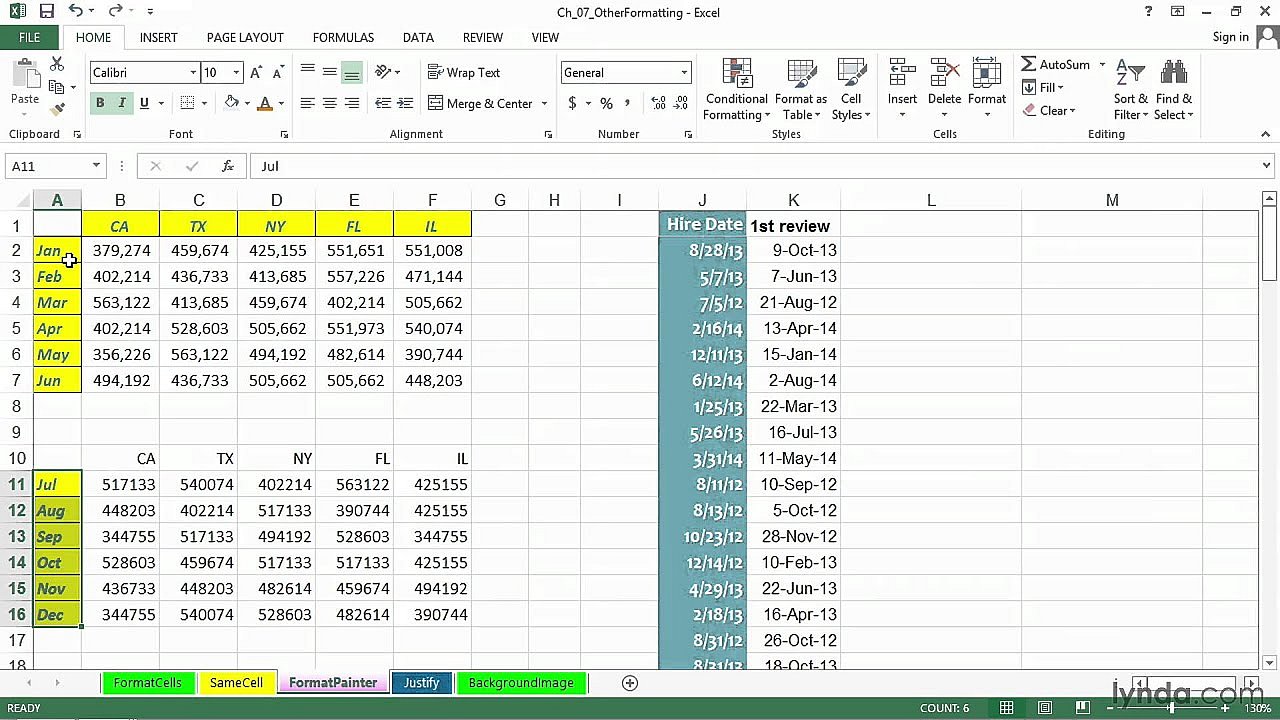Click the Increase Font Size icon
Viewport: 1280px width, 720px height.
[x=256, y=73]
